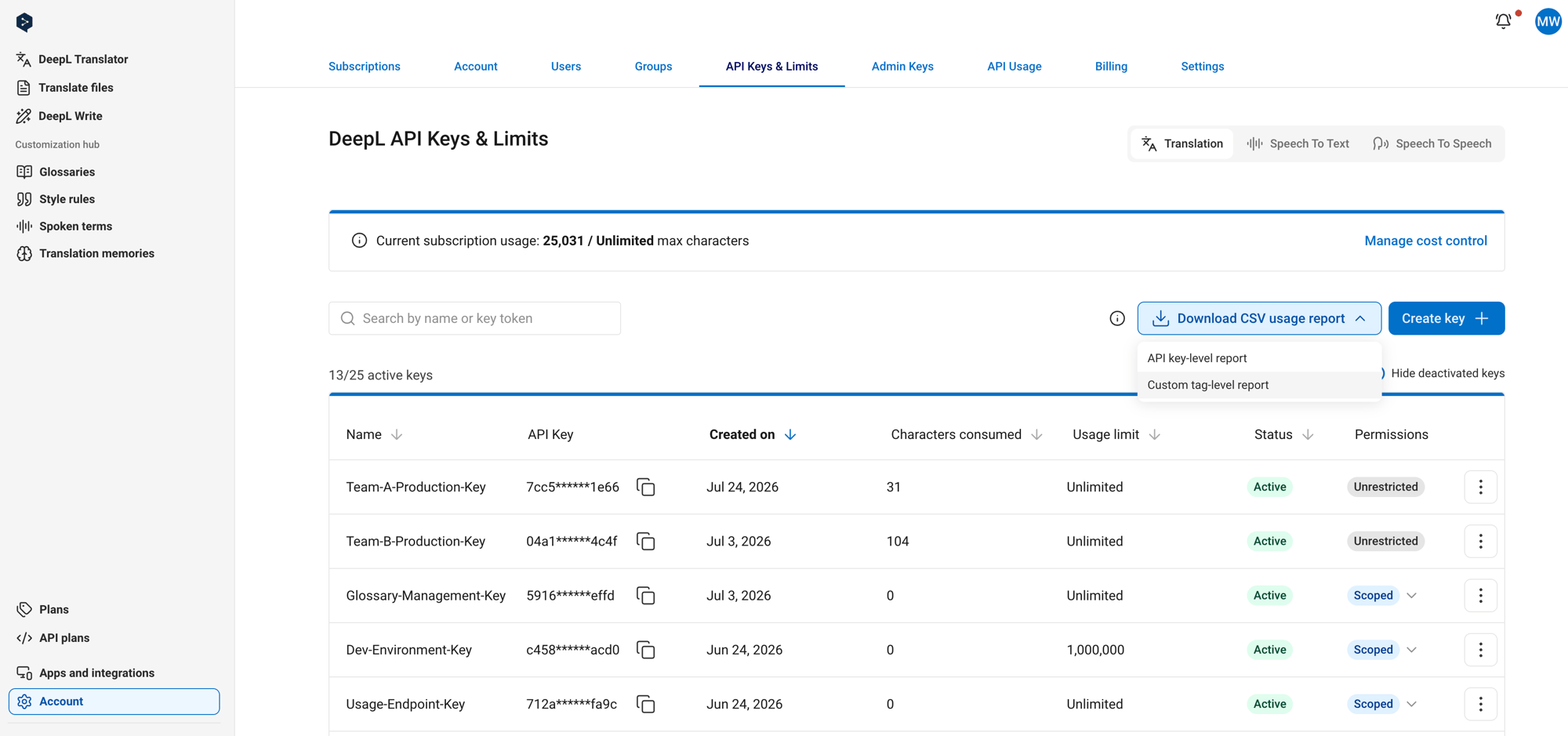Open Manage cost control link

[x=1425, y=241]
